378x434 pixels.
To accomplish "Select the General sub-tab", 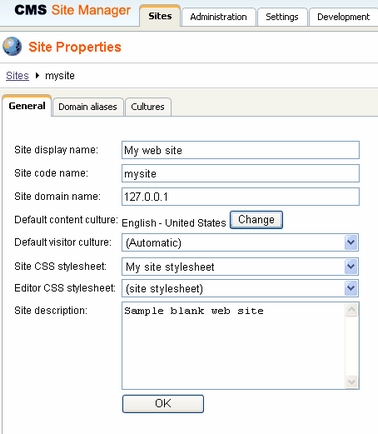I will 27,106.
